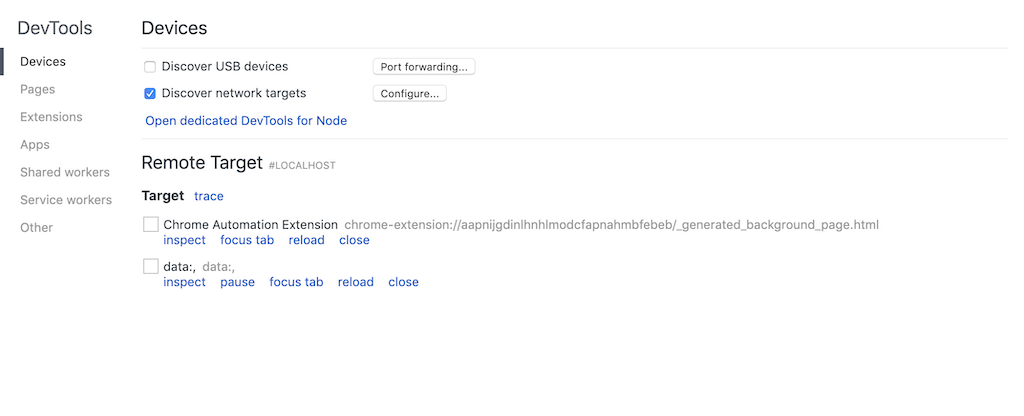Select the chrome-extension:// background page URL text
The image size is (1024, 416).
point(611,225)
